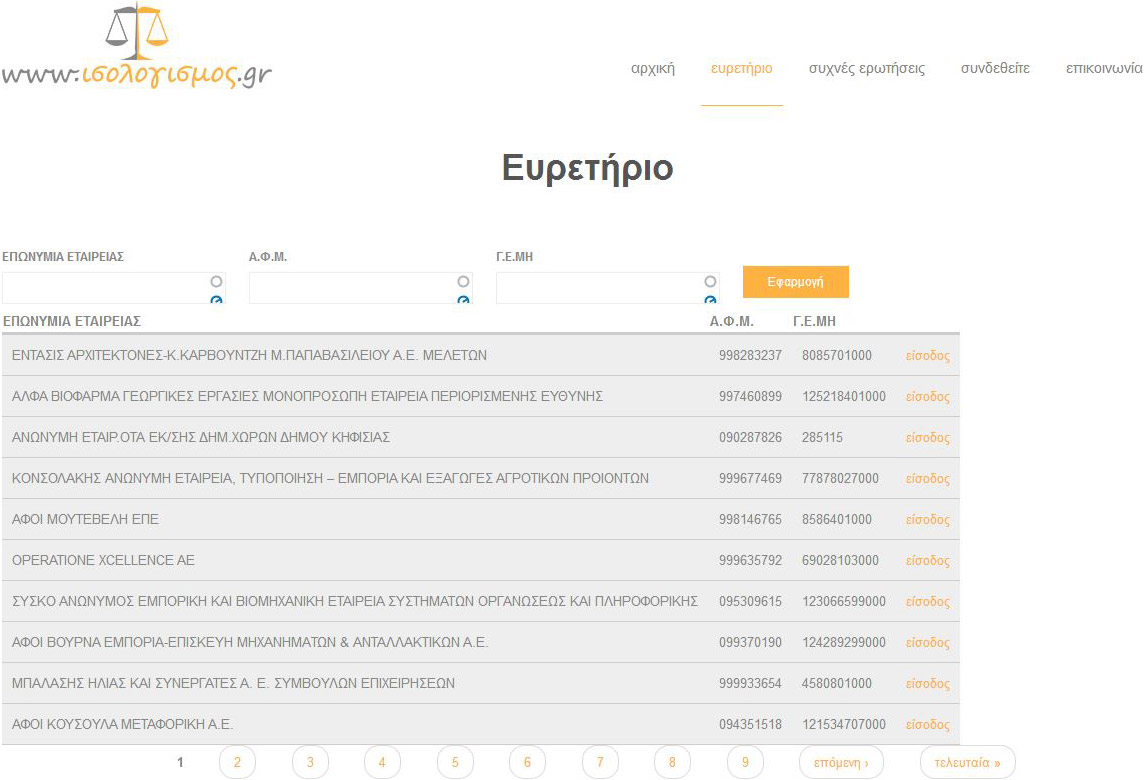Jump to the τελευταία last page
Viewport: 1144px width, 780px height.
tap(967, 763)
